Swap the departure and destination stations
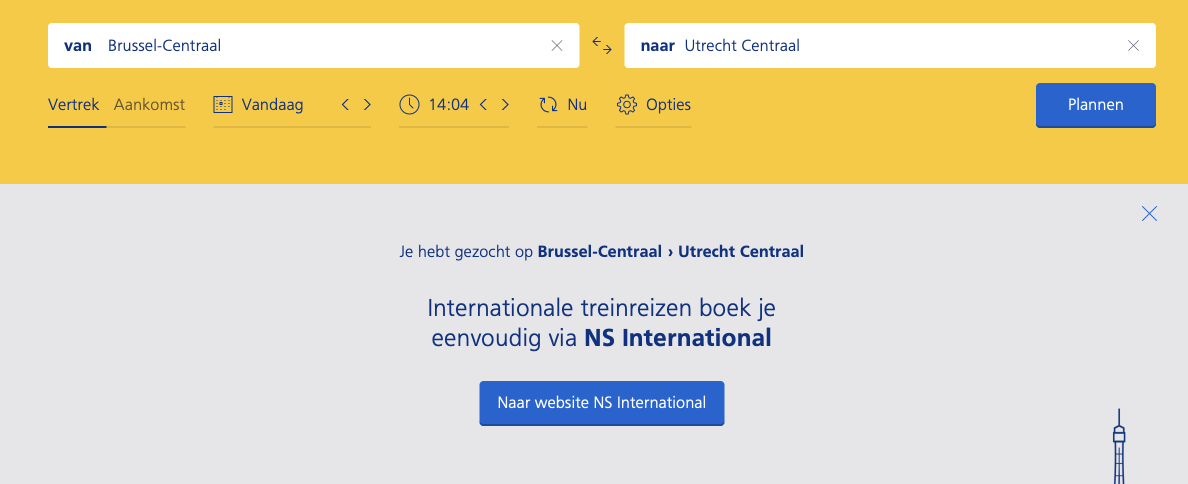 (602, 45)
